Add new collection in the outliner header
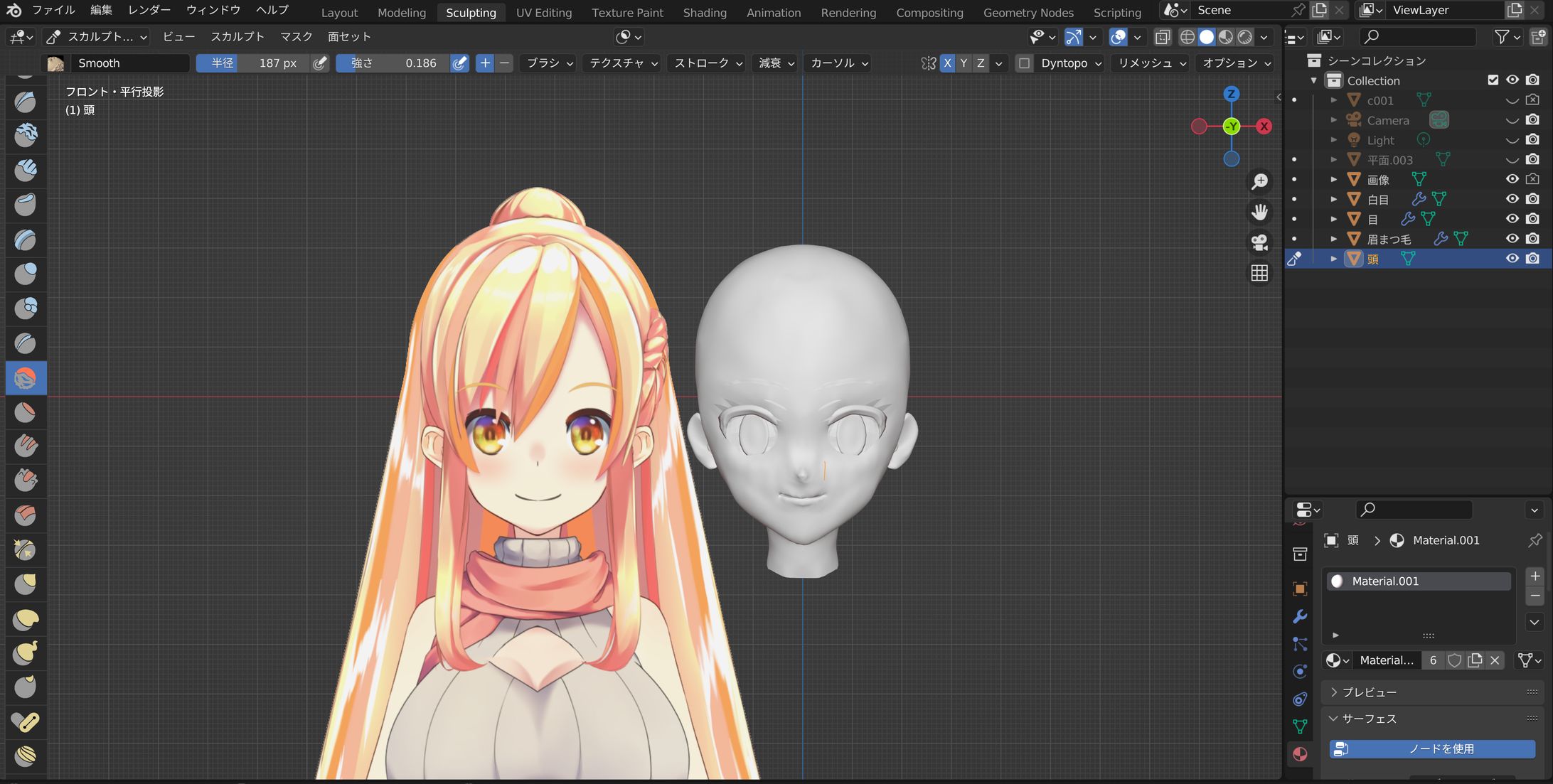1553x784 pixels. 1539,36
